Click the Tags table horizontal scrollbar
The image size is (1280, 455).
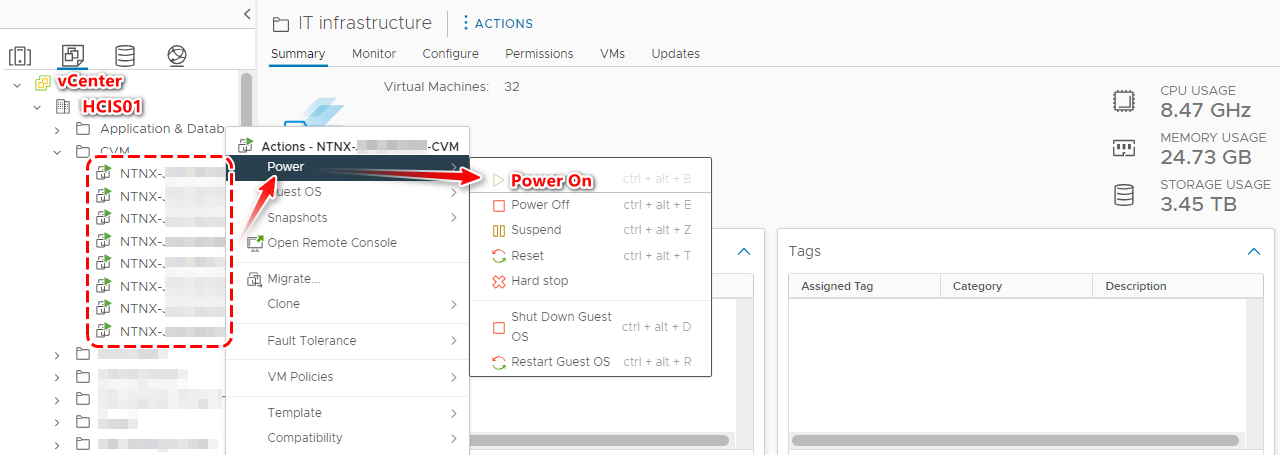1012,440
